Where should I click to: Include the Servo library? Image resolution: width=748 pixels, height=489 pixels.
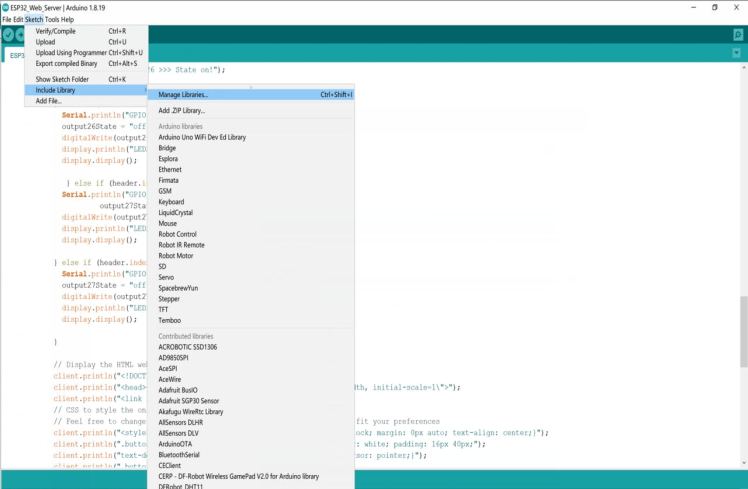(166, 277)
